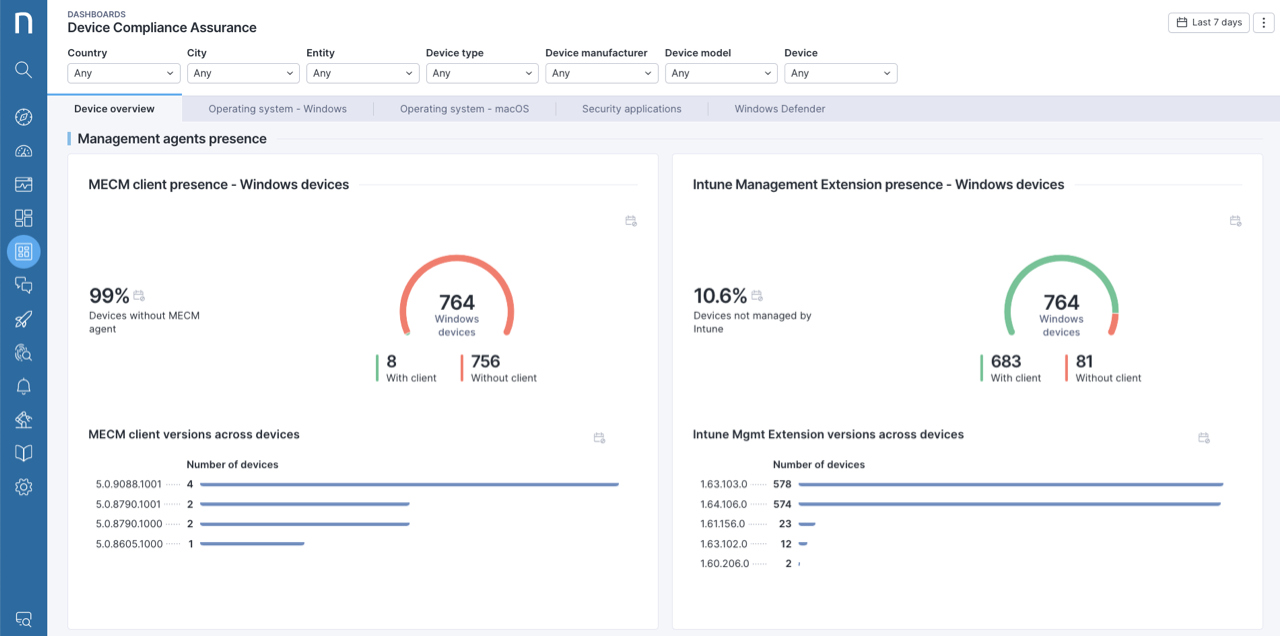This screenshot has width=1280, height=636.
Task: Open the kebab menu next to Last 7 days
Action: (x=1263, y=22)
